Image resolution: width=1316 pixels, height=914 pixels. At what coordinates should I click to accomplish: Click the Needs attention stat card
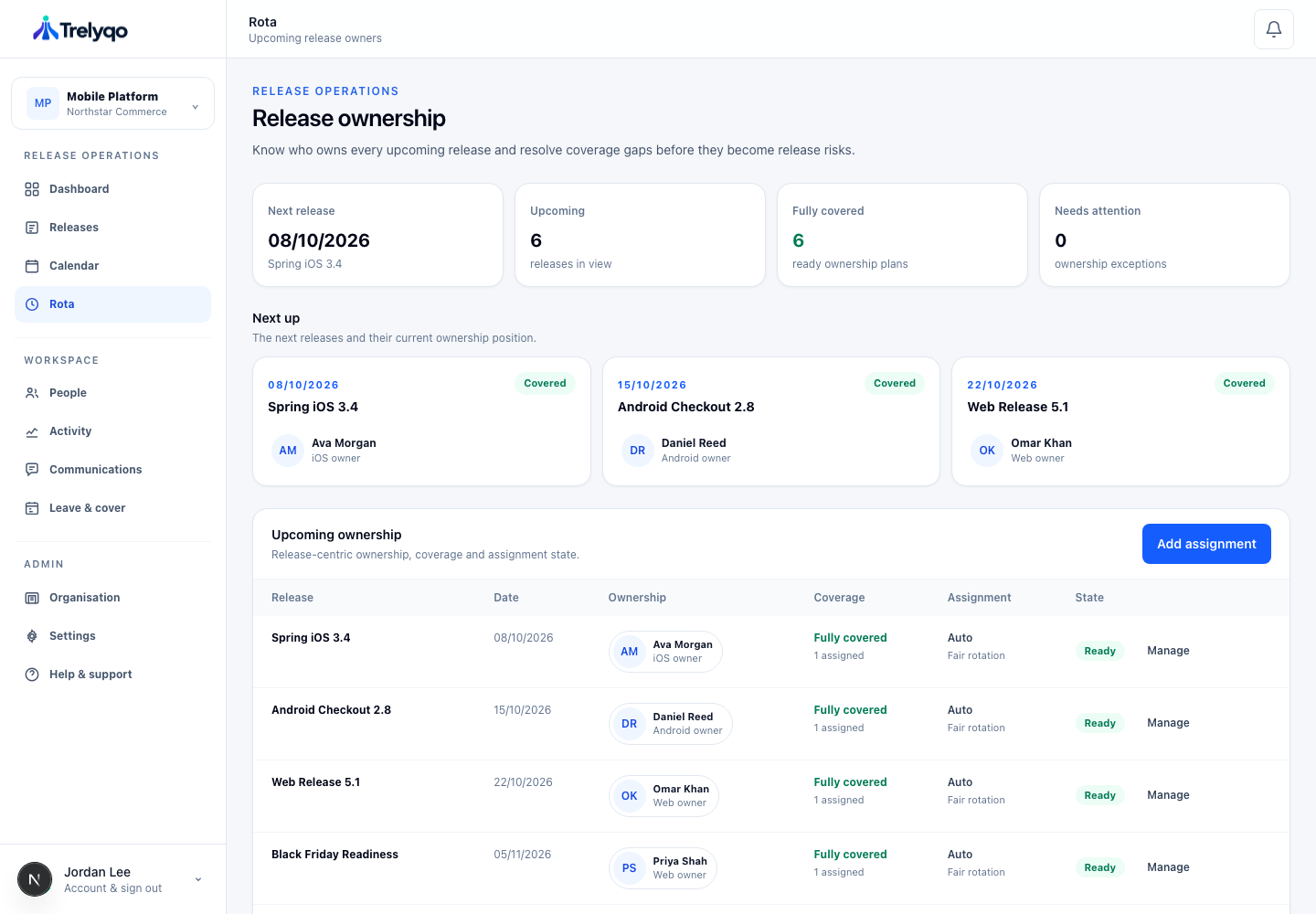click(x=1164, y=235)
